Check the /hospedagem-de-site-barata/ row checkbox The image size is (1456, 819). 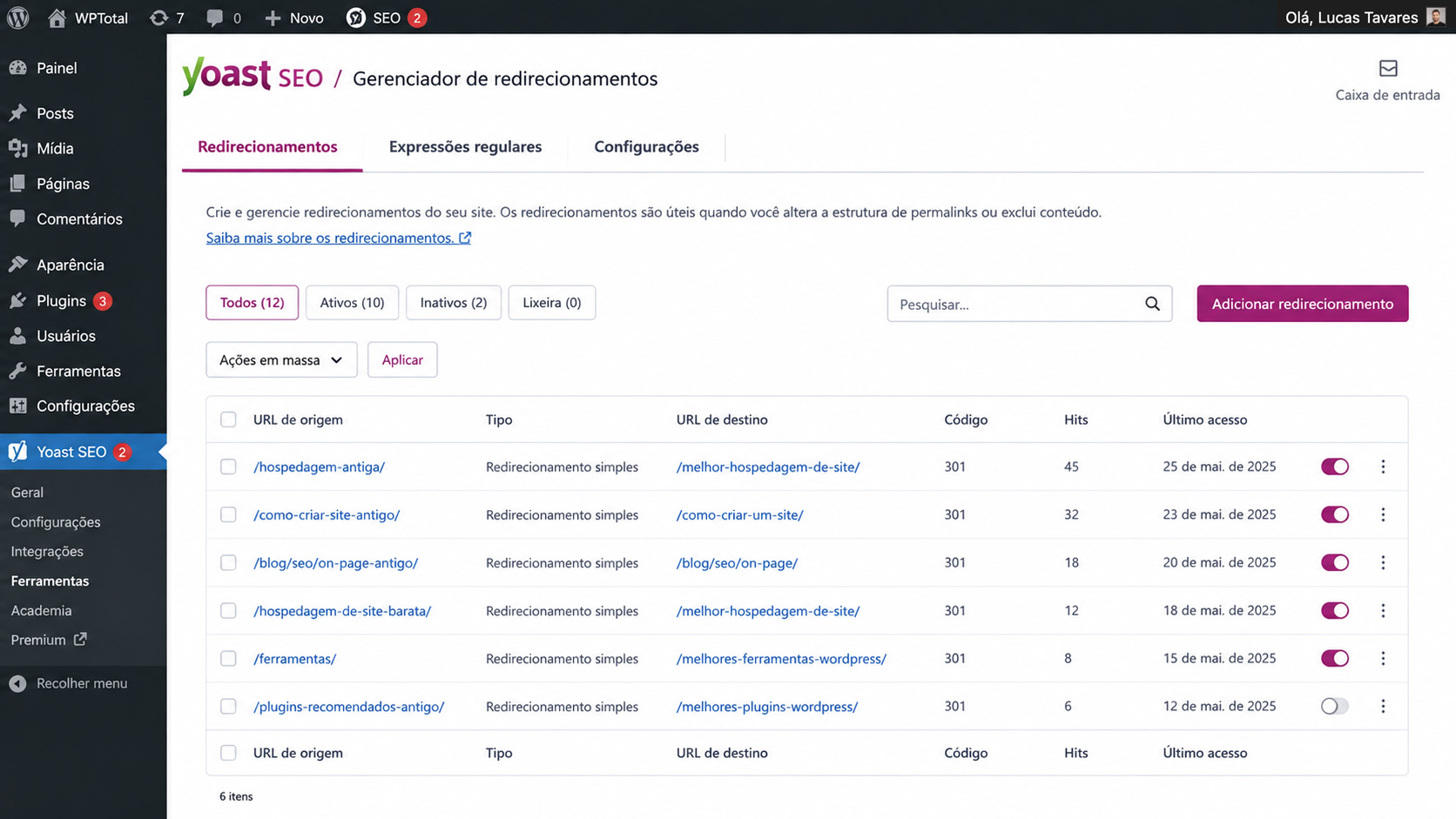228,610
